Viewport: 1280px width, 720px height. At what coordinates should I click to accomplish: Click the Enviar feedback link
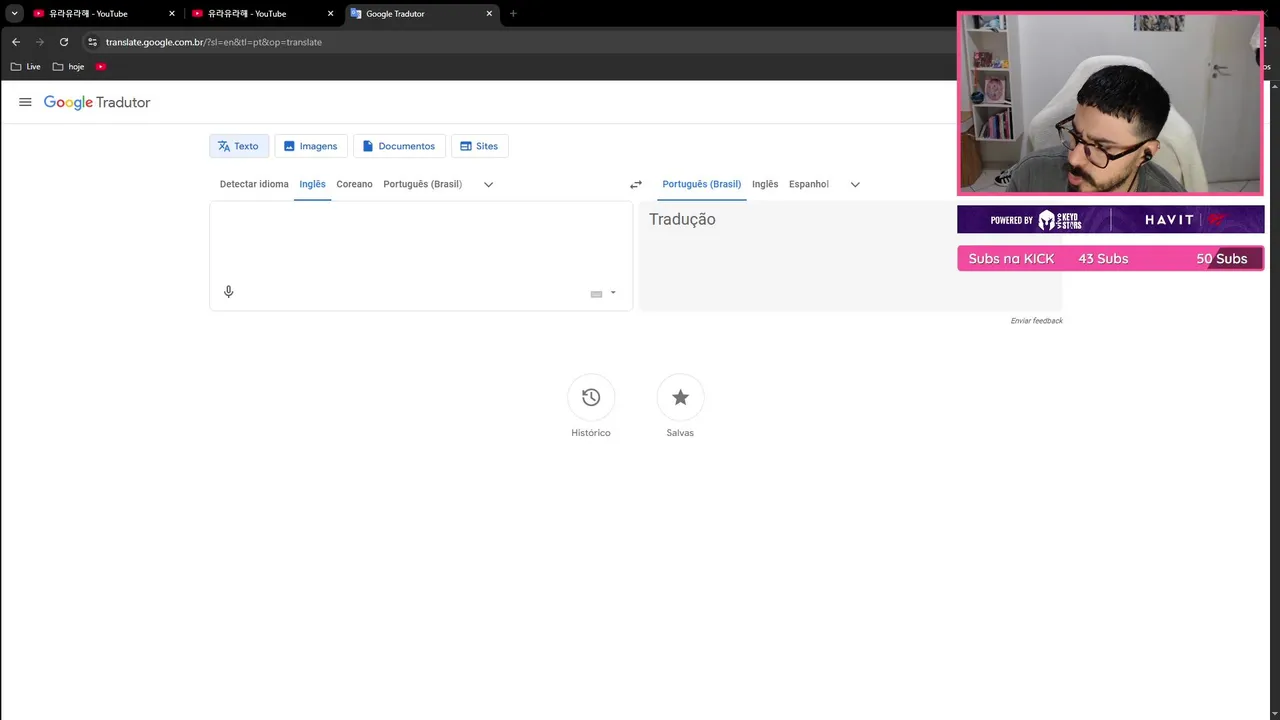[x=1036, y=321]
